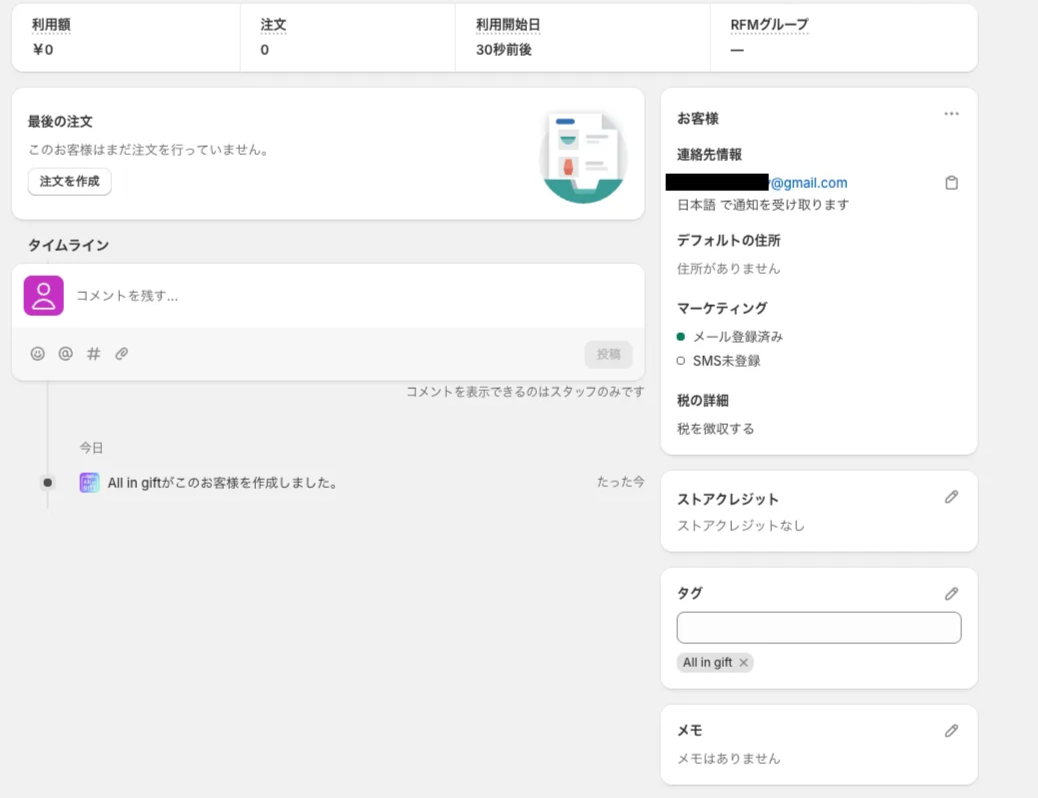This screenshot has height=798, width=1038.
Task: Insert emoji in timeline comment
Action: pos(38,354)
